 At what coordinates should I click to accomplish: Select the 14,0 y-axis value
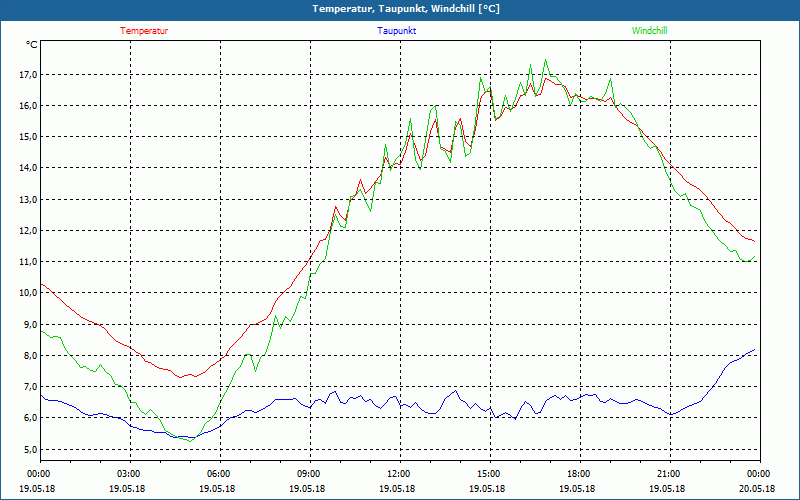[29, 168]
